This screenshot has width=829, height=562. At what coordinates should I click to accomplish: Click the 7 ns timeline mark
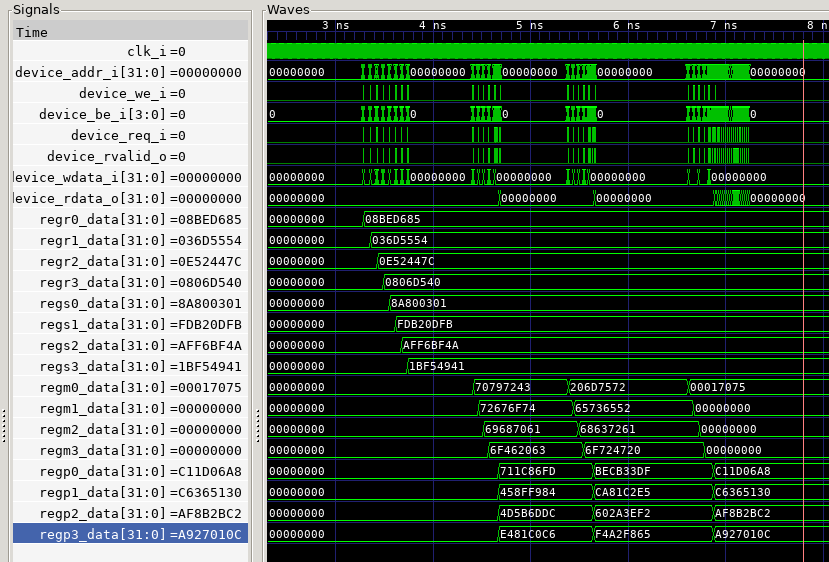725,25
